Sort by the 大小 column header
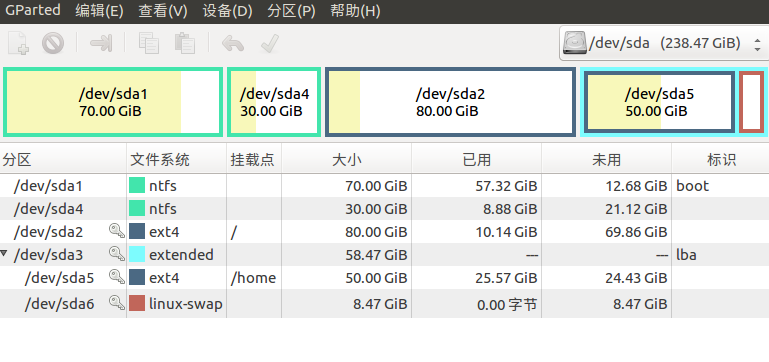769x362 pixels. [x=347, y=158]
